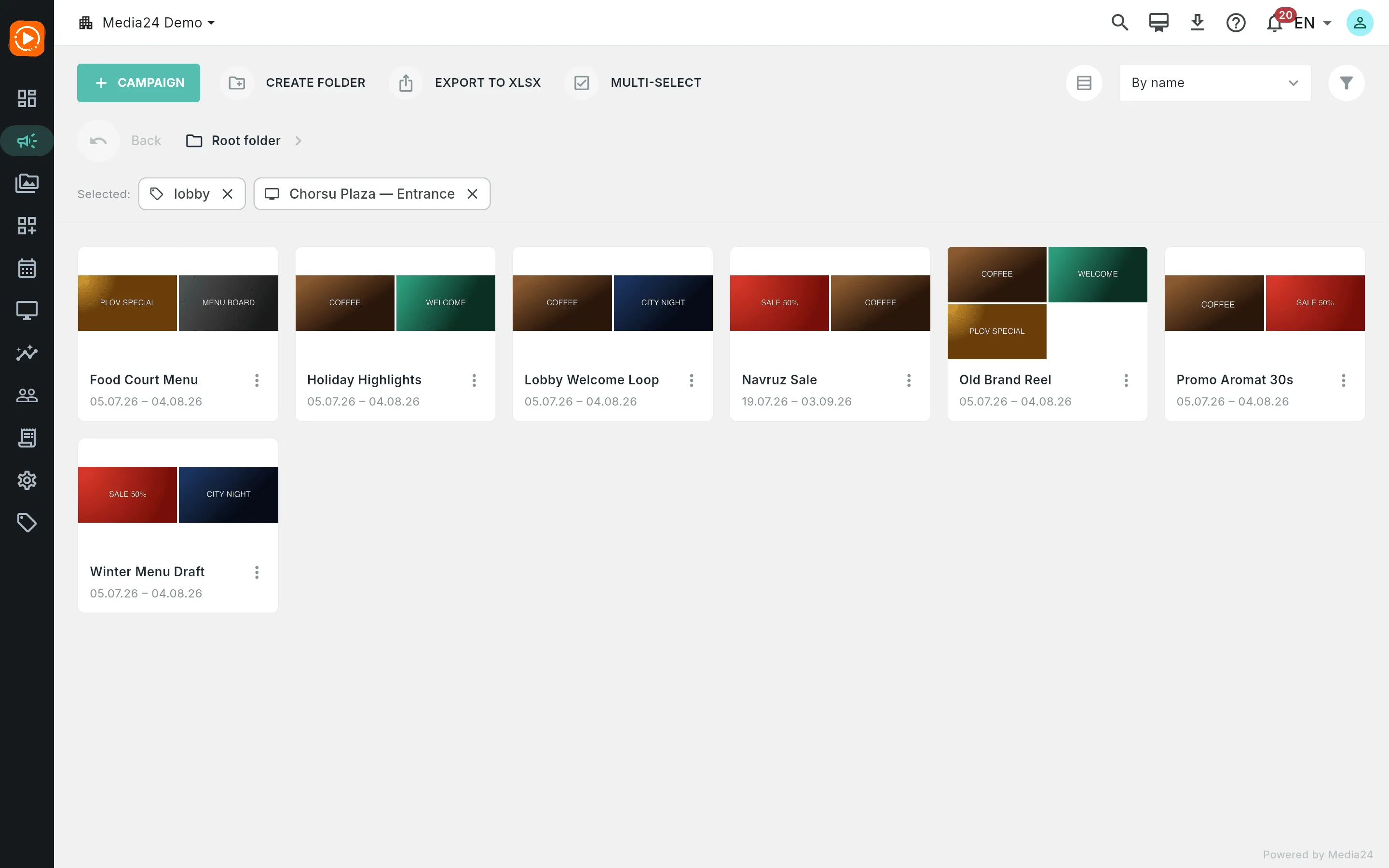Open the notifications bell
1389x868 pixels.
pos(1274,23)
